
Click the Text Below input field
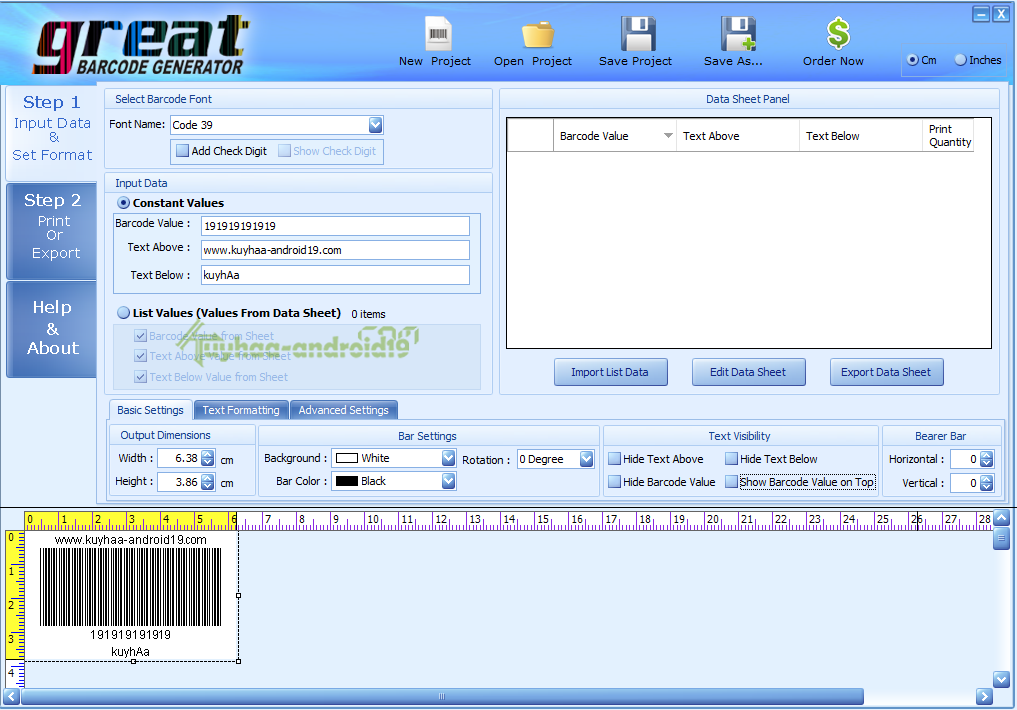click(335, 275)
